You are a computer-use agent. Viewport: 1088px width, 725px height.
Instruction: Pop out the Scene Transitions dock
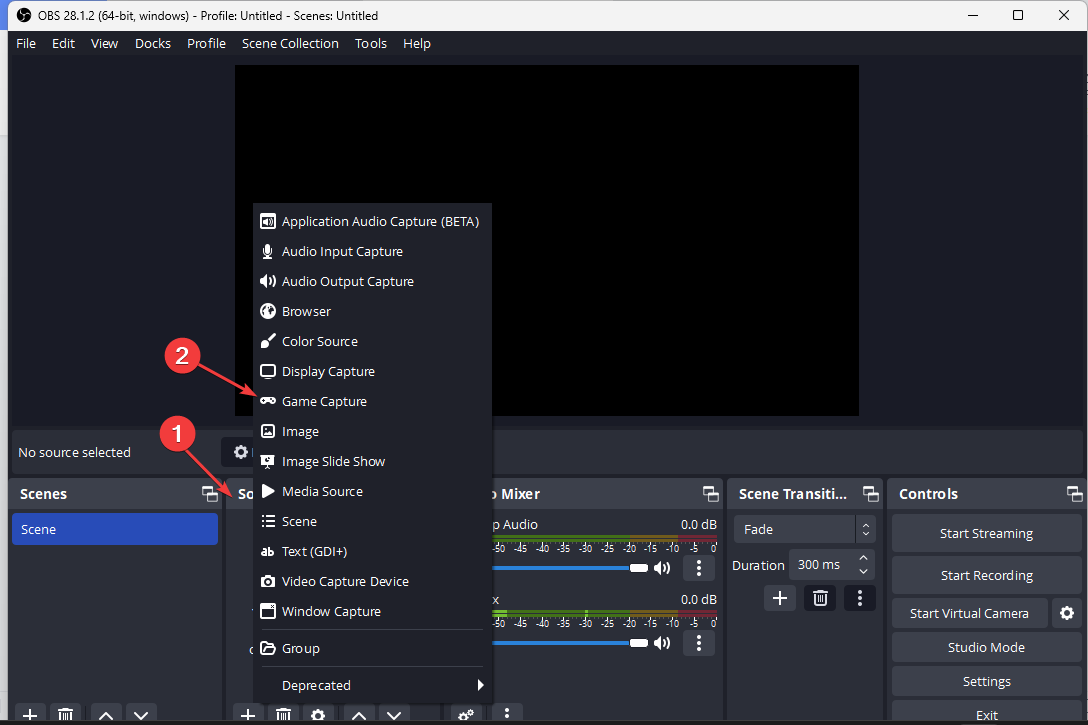[870, 493]
